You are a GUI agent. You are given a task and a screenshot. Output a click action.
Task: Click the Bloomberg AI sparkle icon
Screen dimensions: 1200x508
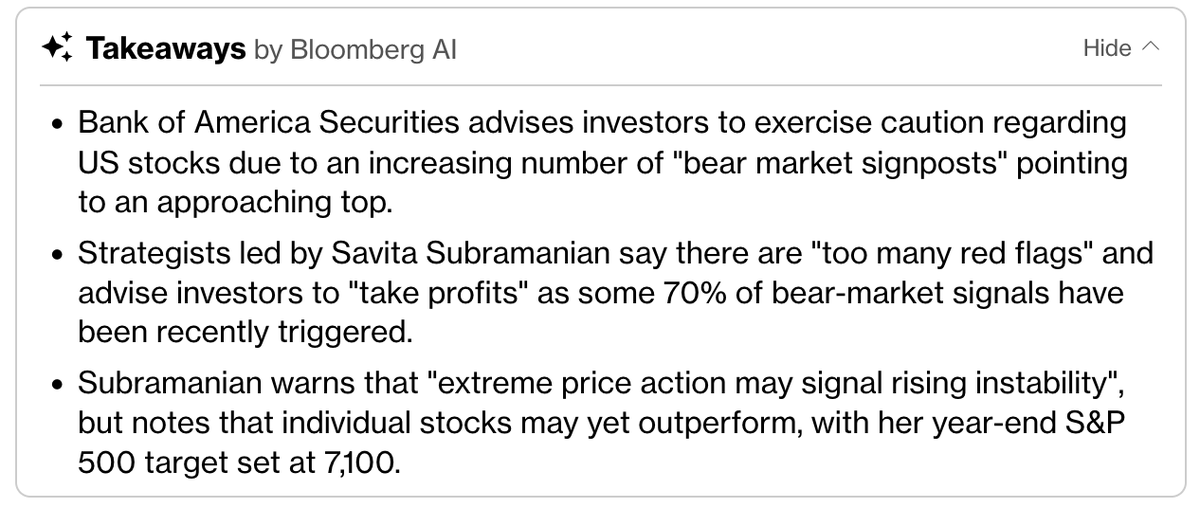pyautogui.click(x=57, y=49)
